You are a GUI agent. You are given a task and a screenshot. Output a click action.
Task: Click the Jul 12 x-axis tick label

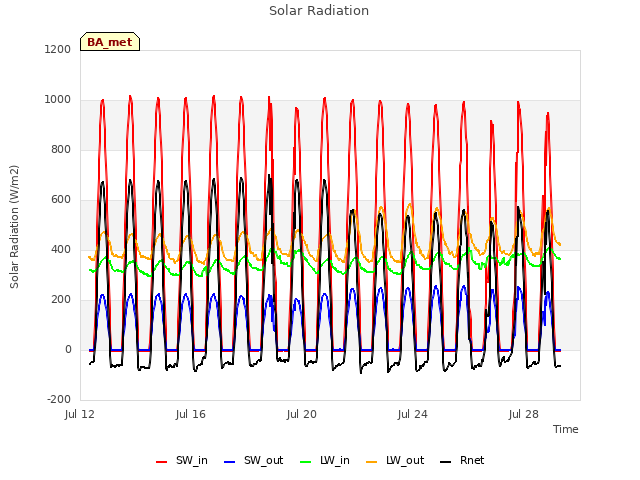[80, 414]
